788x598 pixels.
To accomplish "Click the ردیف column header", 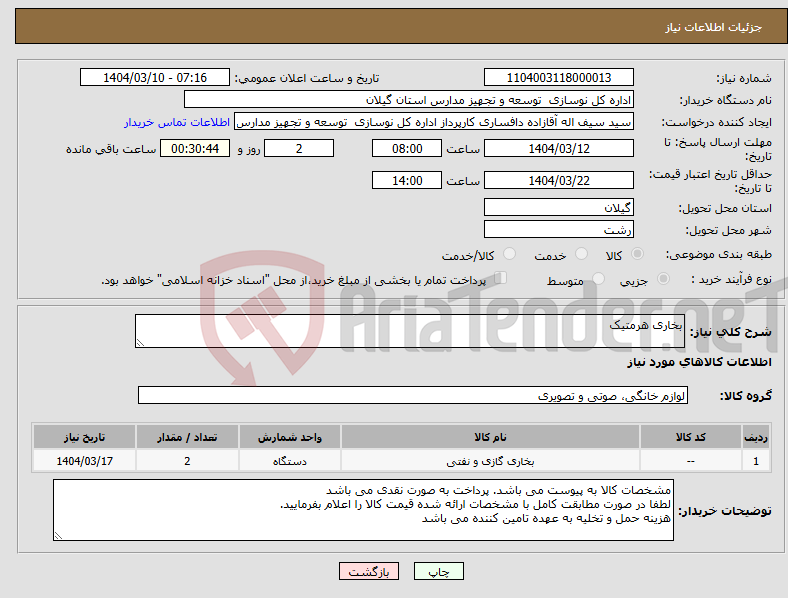I will click(756, 437).
